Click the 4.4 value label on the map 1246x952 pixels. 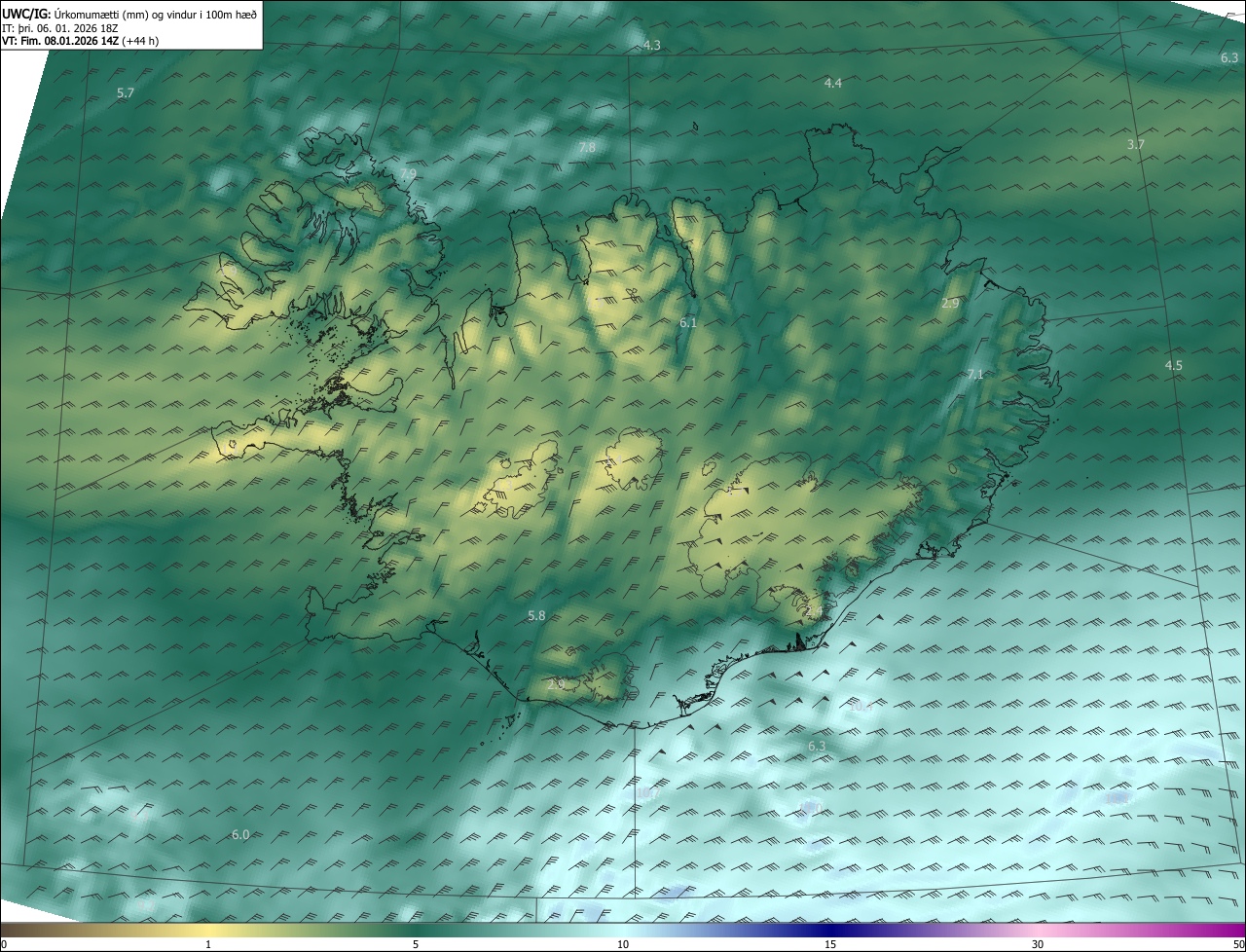click(x=832, y=84)
